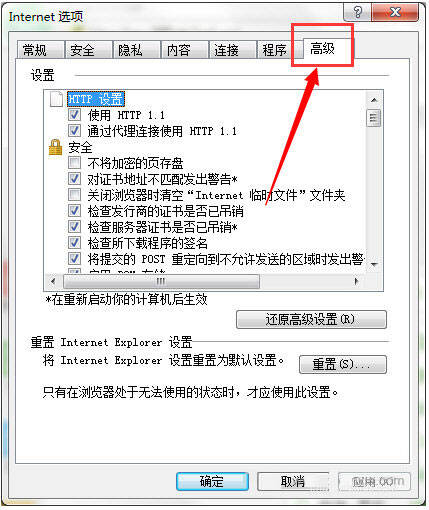Image resolution: width=429 pixels, height=510 pixels.
Task: Click the horizontal scroll left arrow
Action: [x=53, y=281]
